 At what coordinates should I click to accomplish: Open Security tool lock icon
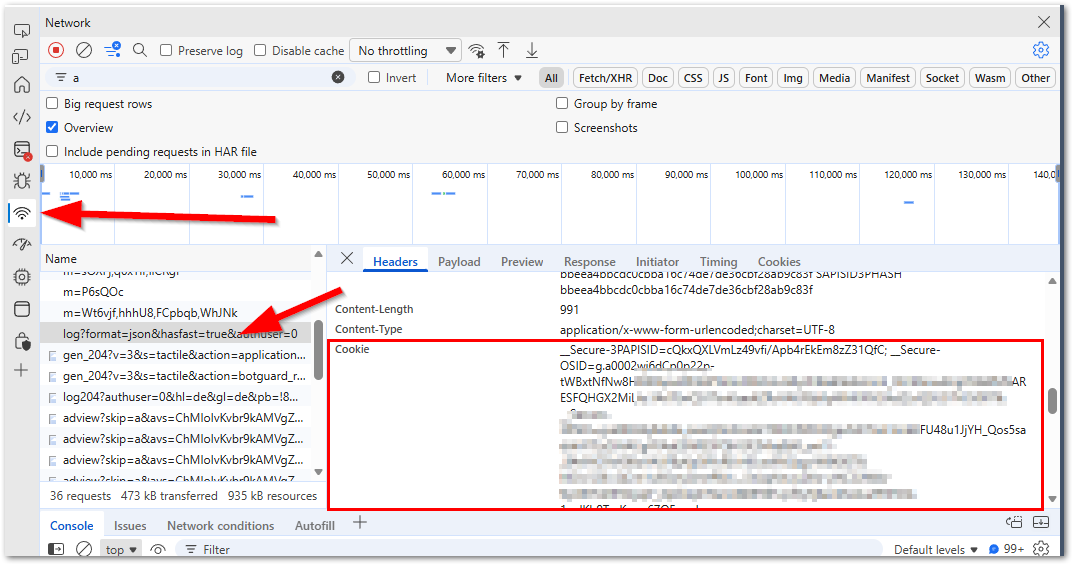[x=22, y=341]
